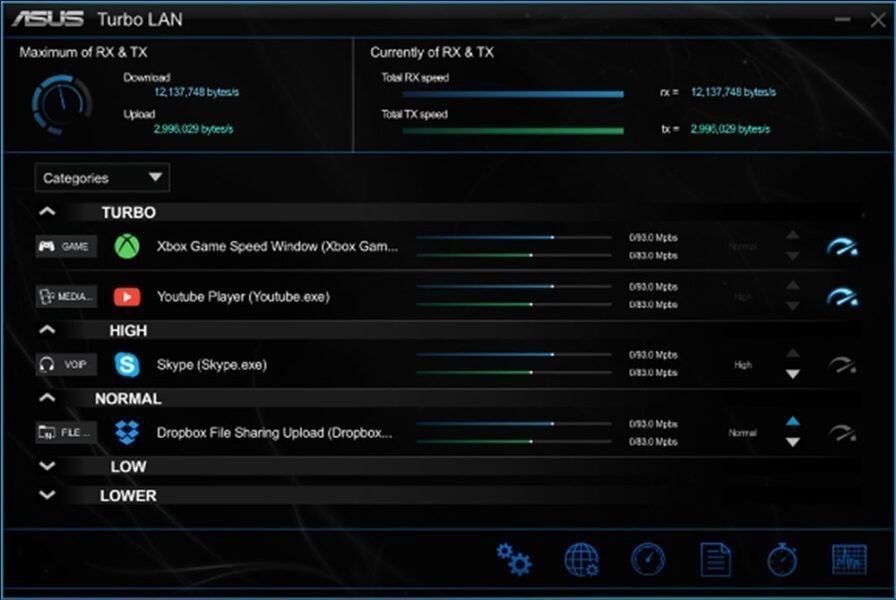Toggle turbo speed for Xbox Game Speed Window
This screenshot has width=896, height=600.
[x=842, y=246]
